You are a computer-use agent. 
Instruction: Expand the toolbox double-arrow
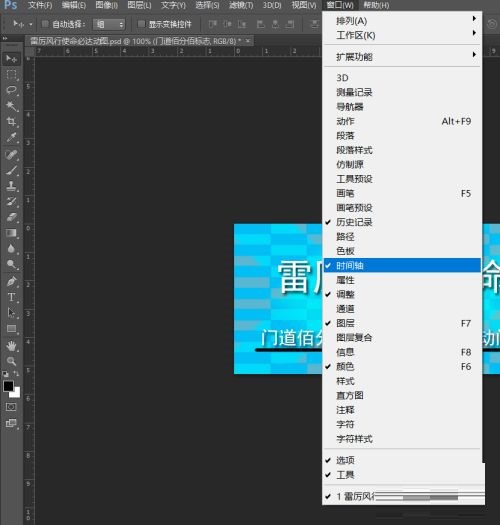coord(5,39)
